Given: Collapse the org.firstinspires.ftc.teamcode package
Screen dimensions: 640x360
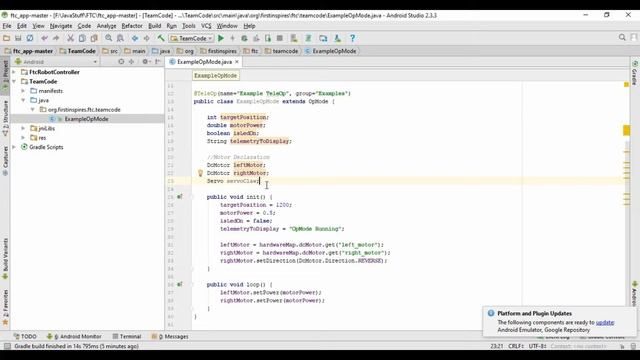Looking at the screenshot, I should 33,109.
